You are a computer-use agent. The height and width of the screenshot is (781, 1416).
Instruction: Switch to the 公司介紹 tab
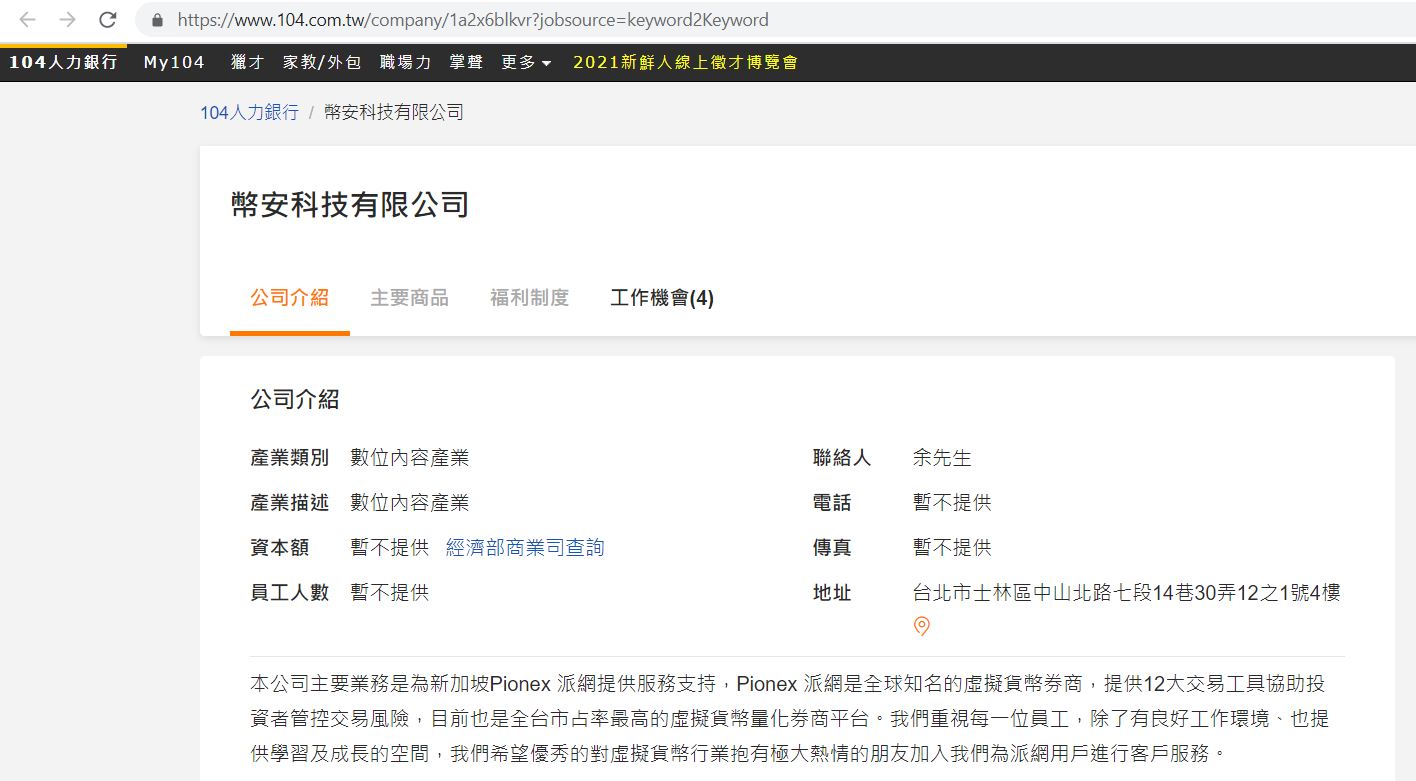click(x=290, y=298)
